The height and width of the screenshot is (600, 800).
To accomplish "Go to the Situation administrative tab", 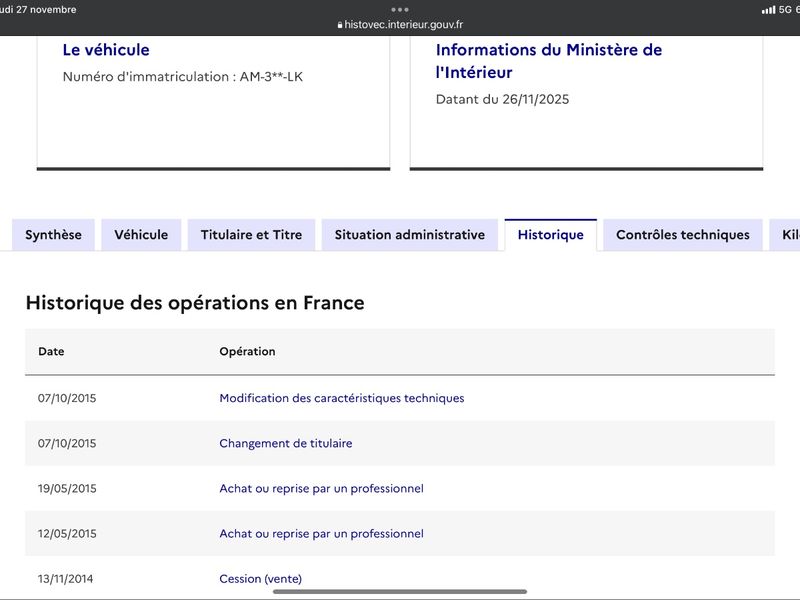I will (x=409, y=235).
